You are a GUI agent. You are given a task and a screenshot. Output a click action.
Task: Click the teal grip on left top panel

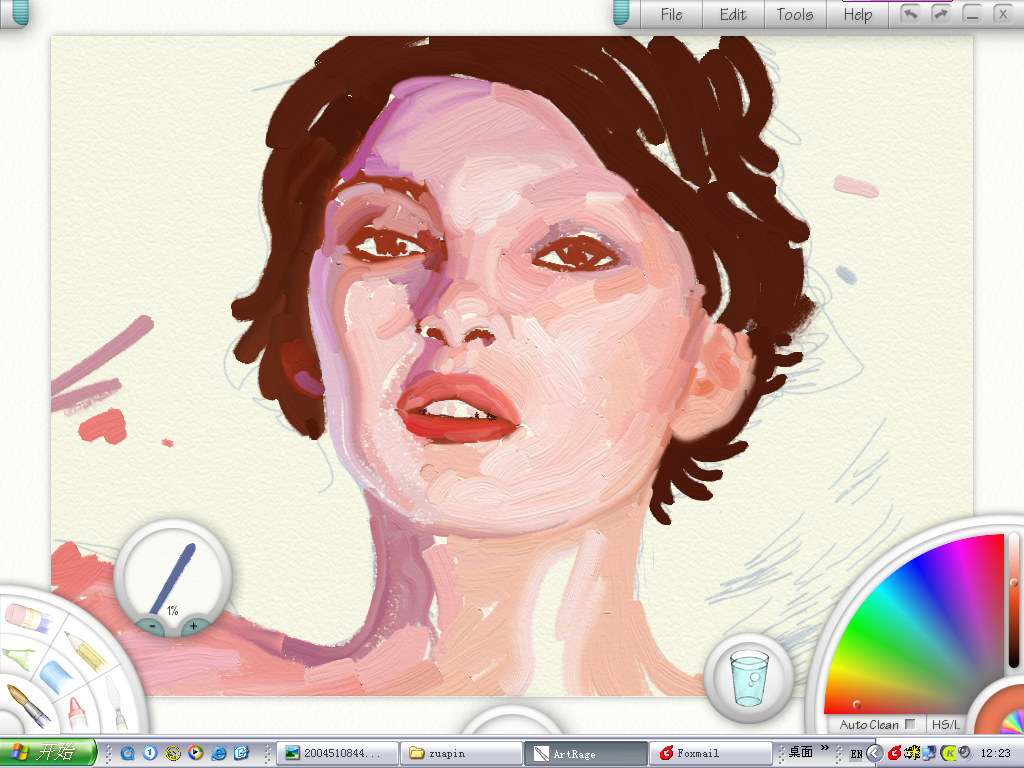coord(21,13)
